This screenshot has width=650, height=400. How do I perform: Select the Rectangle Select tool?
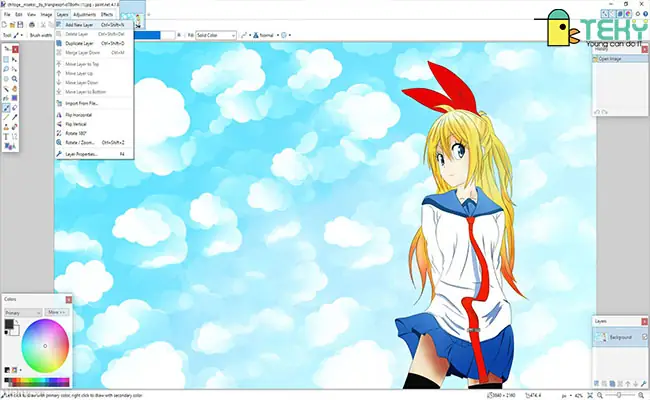(x=6, y=59)
